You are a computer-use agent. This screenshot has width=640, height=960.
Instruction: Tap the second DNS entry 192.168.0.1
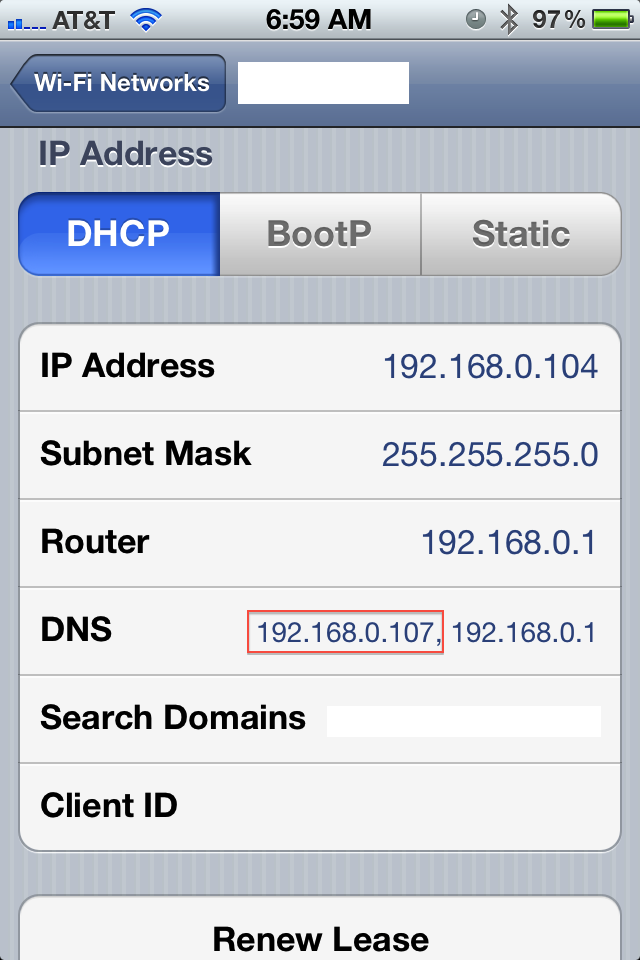(x=524, y=632)
